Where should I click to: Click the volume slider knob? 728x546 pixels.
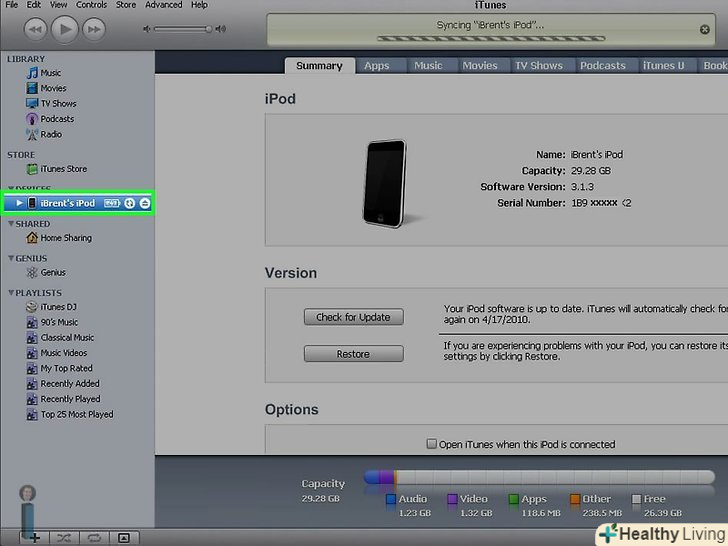(208, 29)
